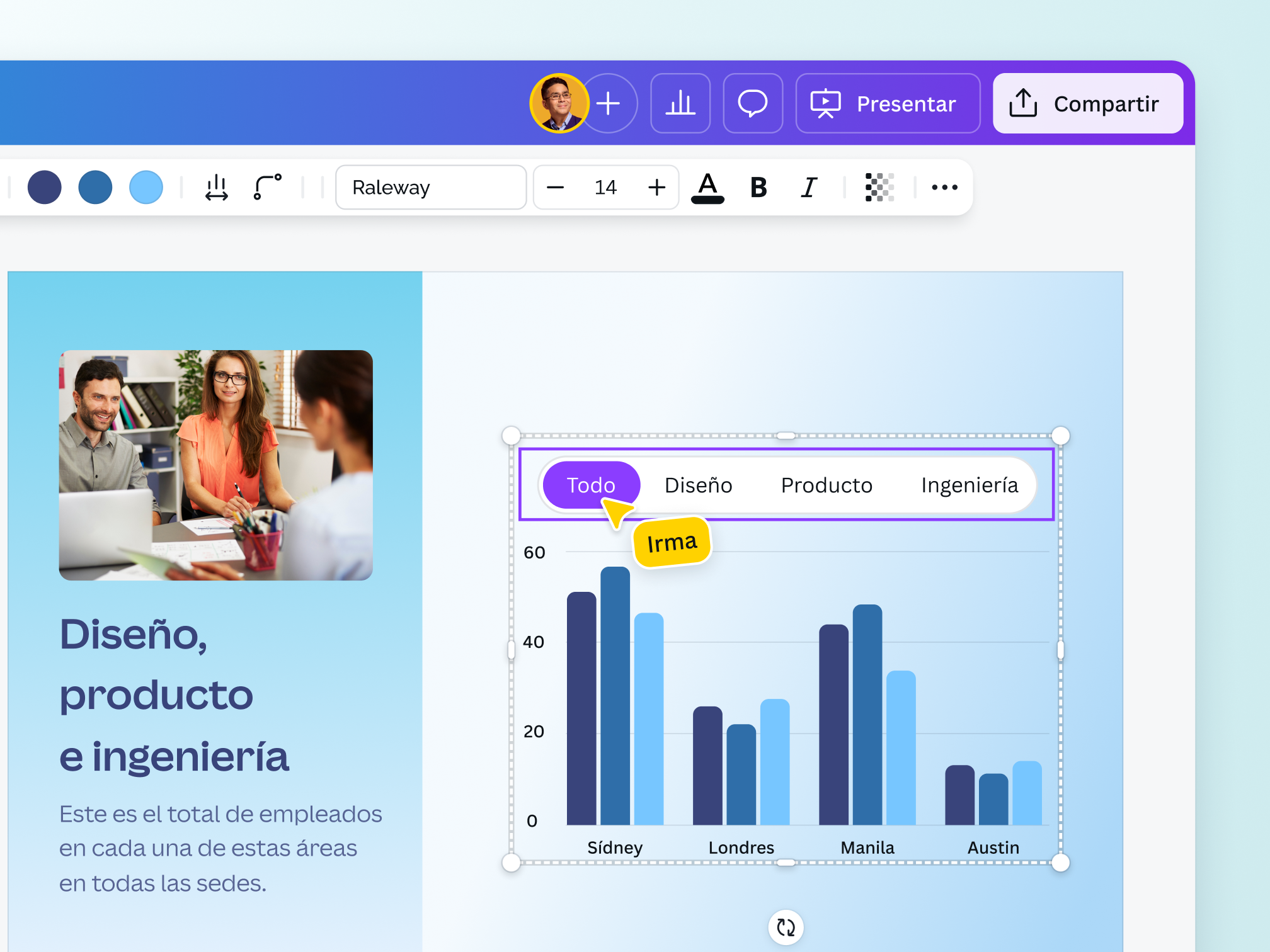Open the analytics bar chart icon
The image size is (1270, 952).
tap(680, 103)
